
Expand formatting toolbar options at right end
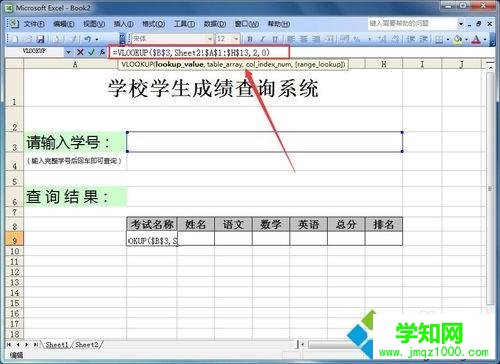tap(492, 39)
